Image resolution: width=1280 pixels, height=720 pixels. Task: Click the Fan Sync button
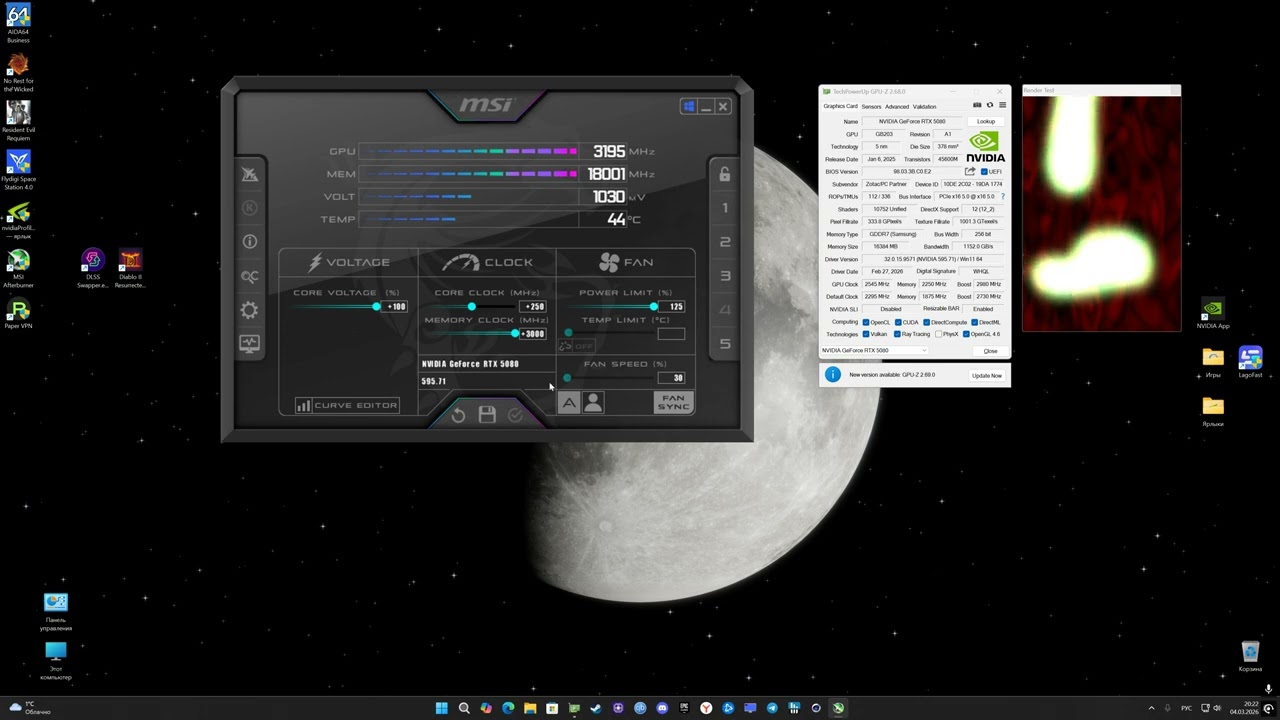[x=673, y=402]
